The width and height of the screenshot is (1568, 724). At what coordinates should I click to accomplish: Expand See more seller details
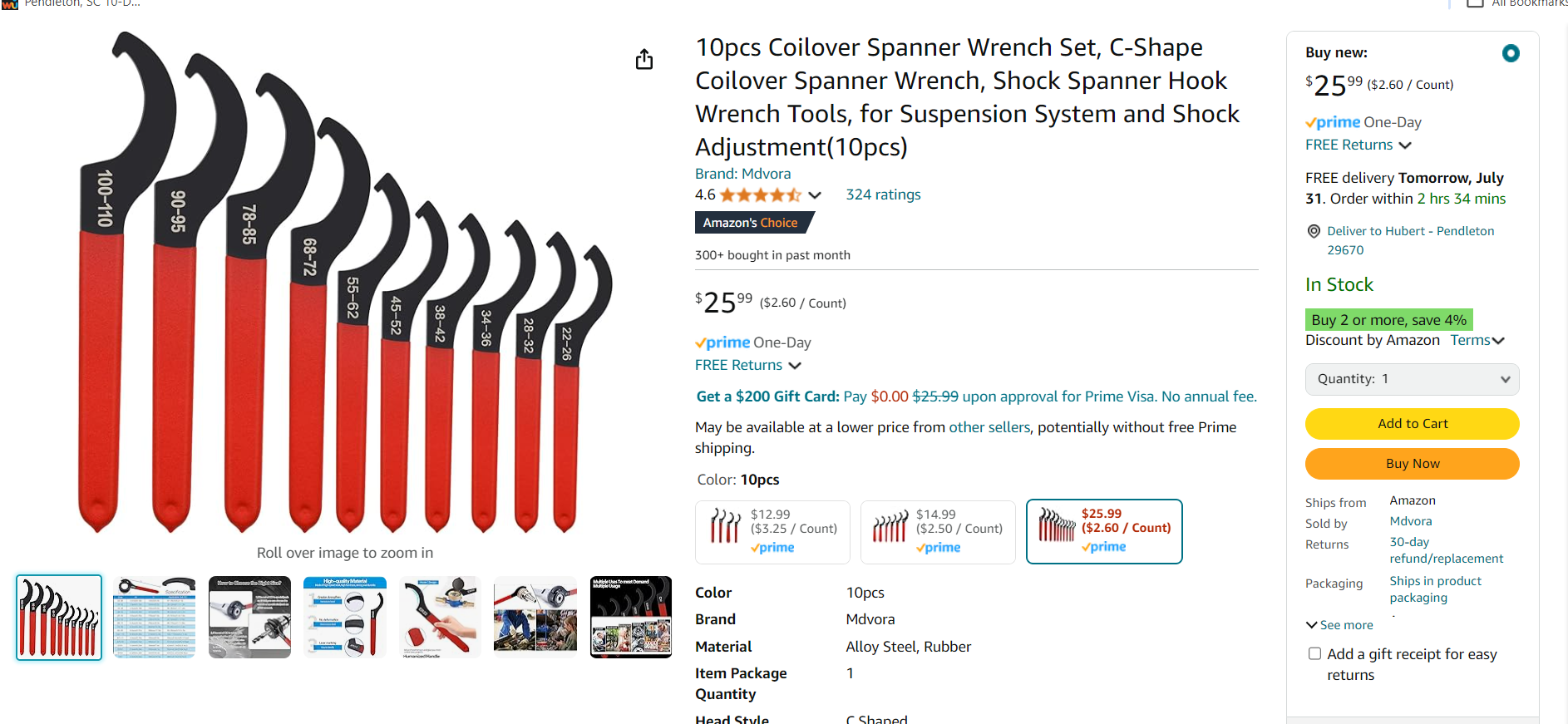(x=1339, y=625)
